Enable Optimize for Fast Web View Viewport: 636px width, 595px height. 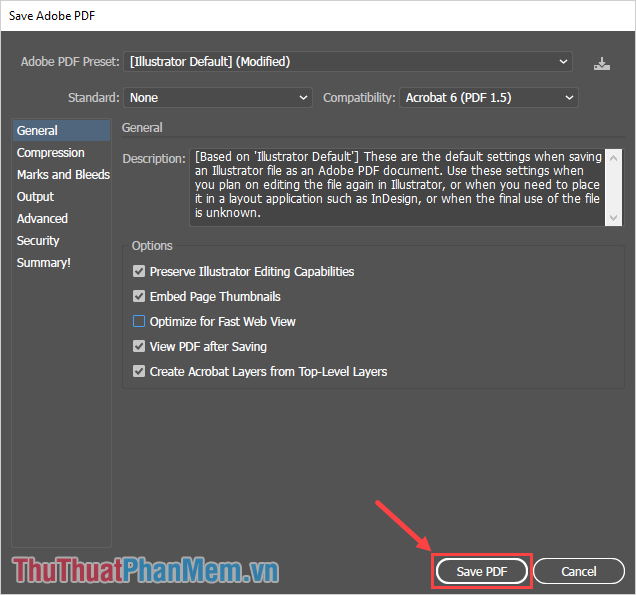coord(139,322)
